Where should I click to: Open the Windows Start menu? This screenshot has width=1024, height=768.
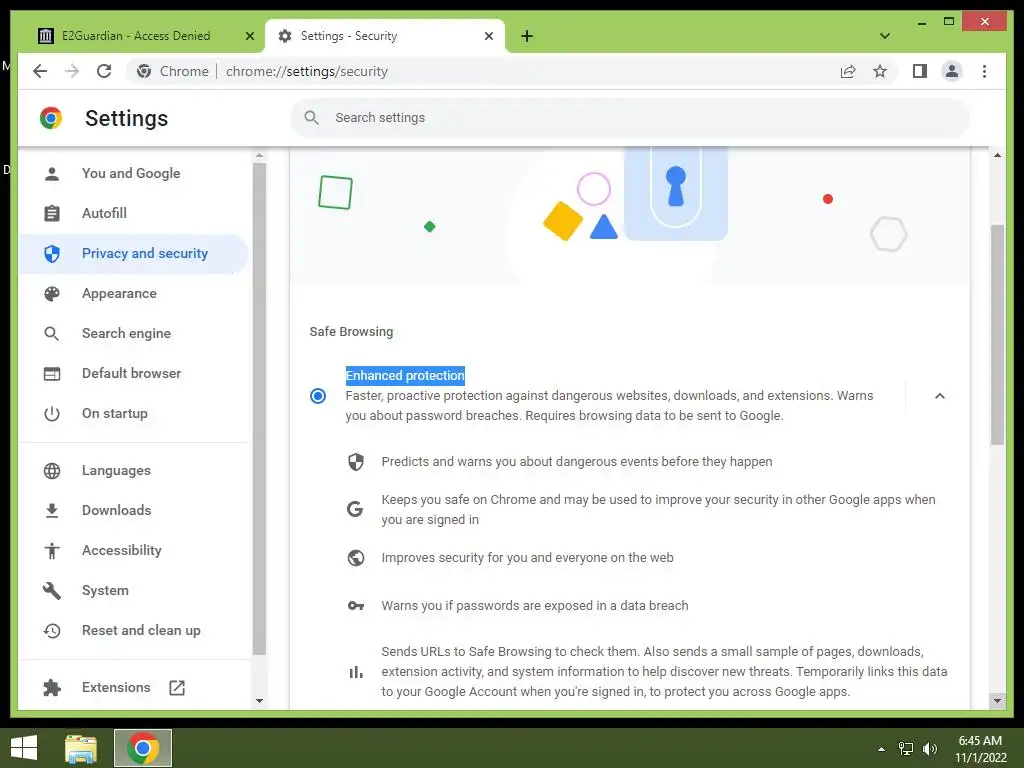(x=24, y=748)
